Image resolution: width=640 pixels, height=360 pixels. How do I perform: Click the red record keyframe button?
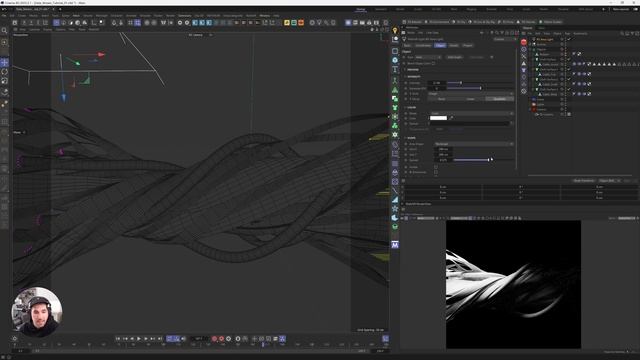point(214,338)
